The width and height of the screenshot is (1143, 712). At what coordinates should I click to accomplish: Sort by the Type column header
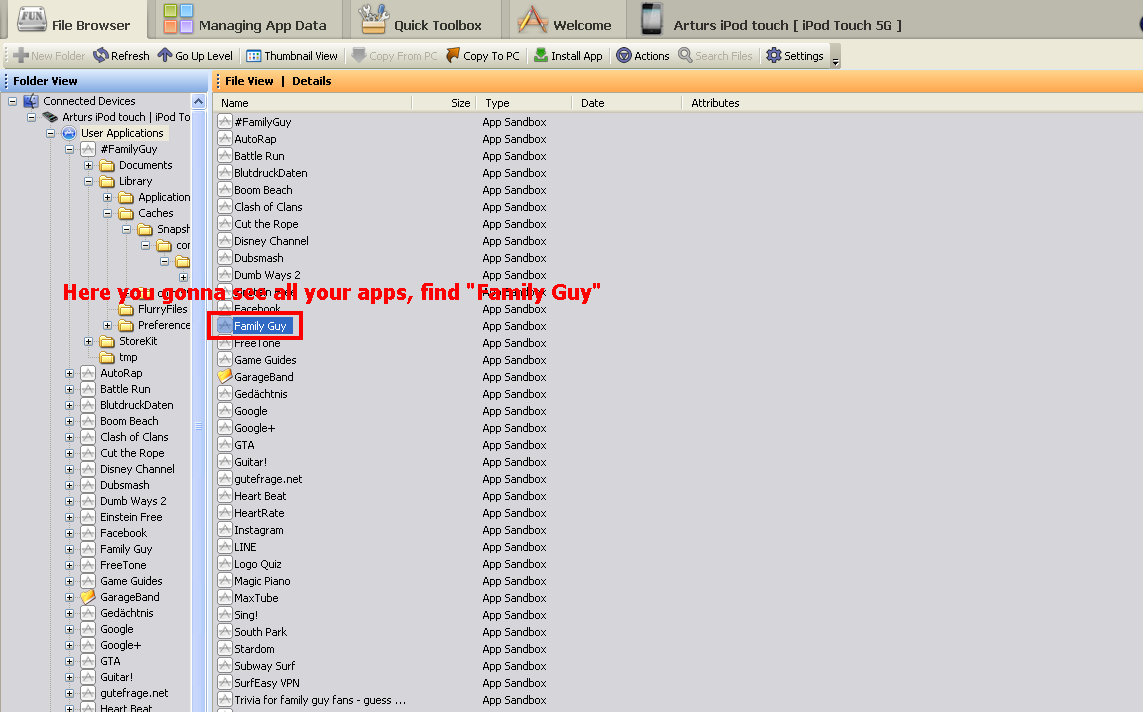coord(525,103)
